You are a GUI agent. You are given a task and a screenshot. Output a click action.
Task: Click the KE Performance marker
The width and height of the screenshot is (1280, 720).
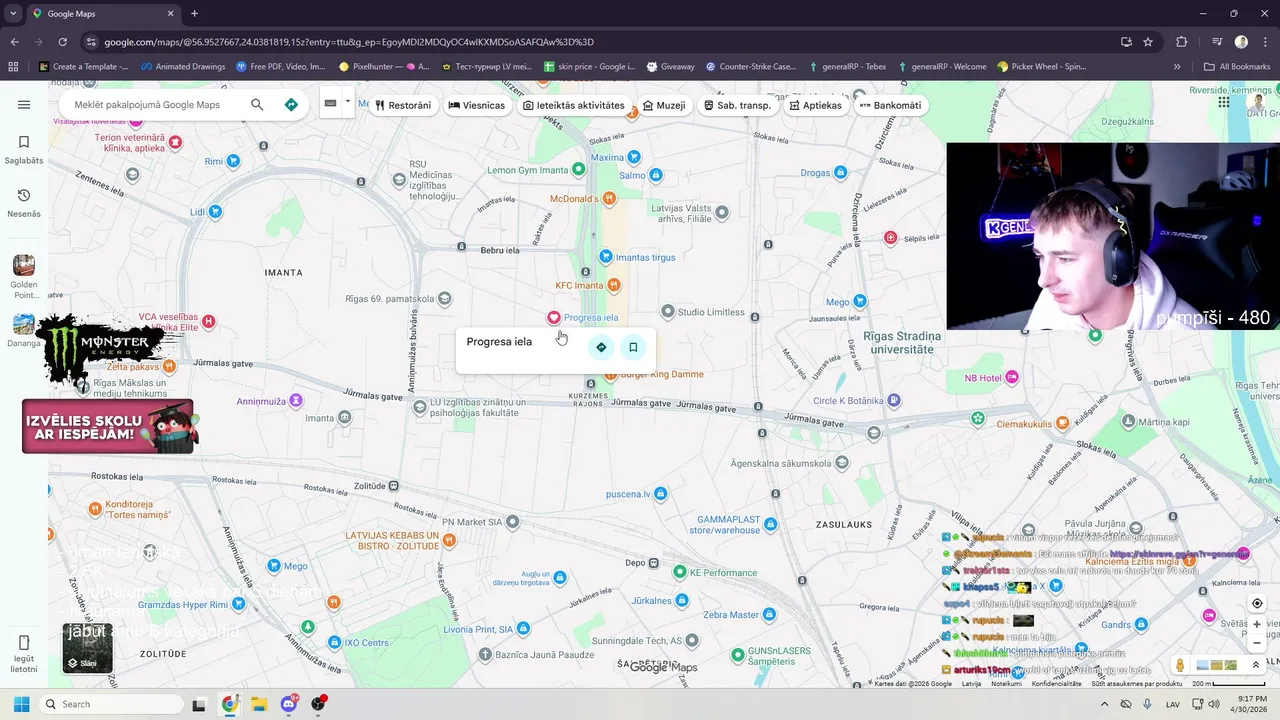coord(680,572)
